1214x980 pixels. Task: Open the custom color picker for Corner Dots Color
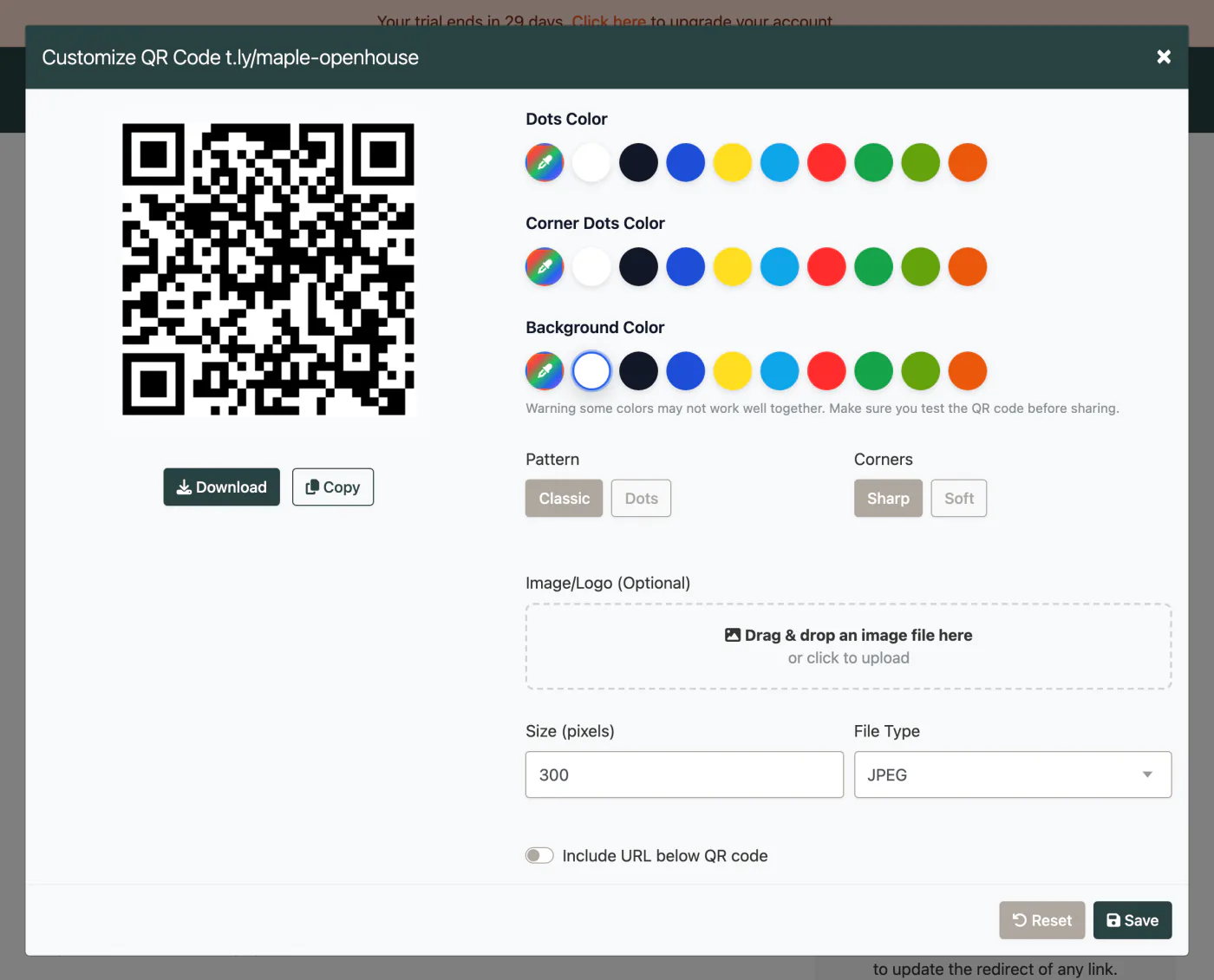[545, 266]
